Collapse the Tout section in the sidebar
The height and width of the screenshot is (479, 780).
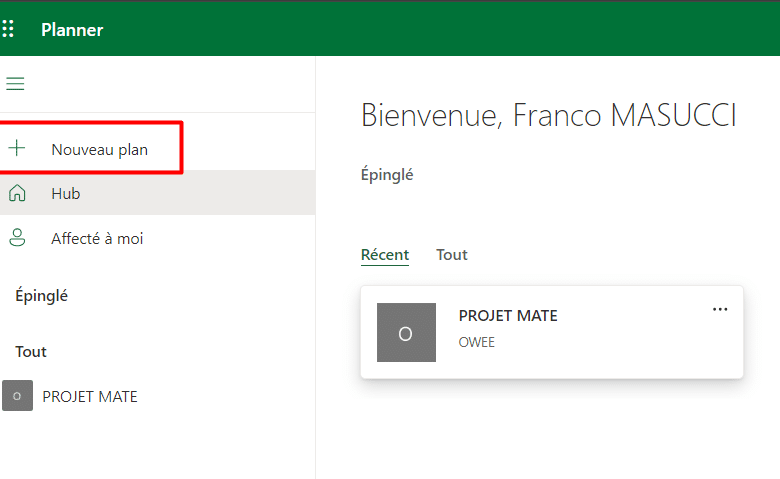(x=31, y=351)
